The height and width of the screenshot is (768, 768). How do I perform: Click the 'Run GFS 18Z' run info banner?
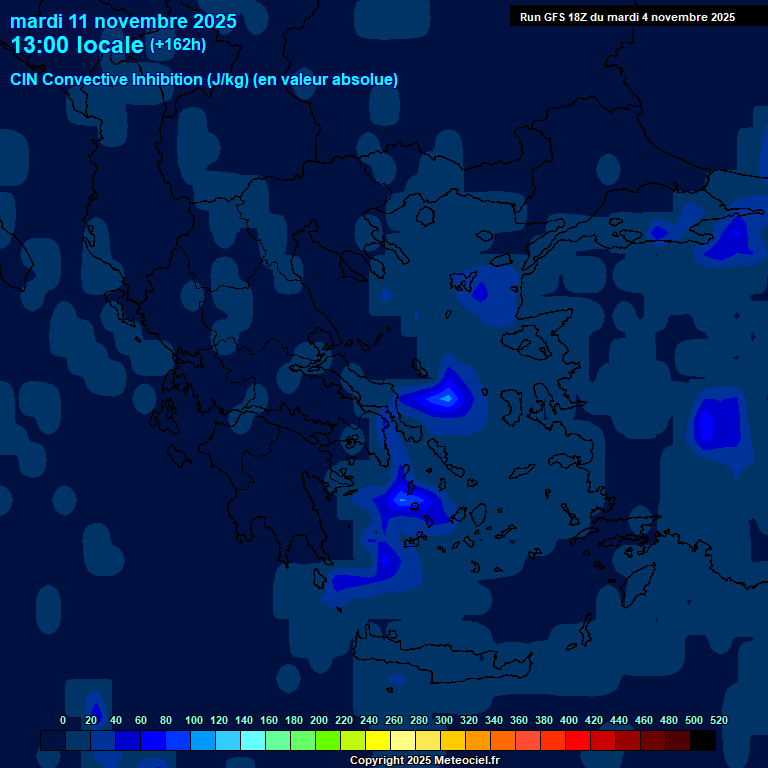tap(627, 16)
